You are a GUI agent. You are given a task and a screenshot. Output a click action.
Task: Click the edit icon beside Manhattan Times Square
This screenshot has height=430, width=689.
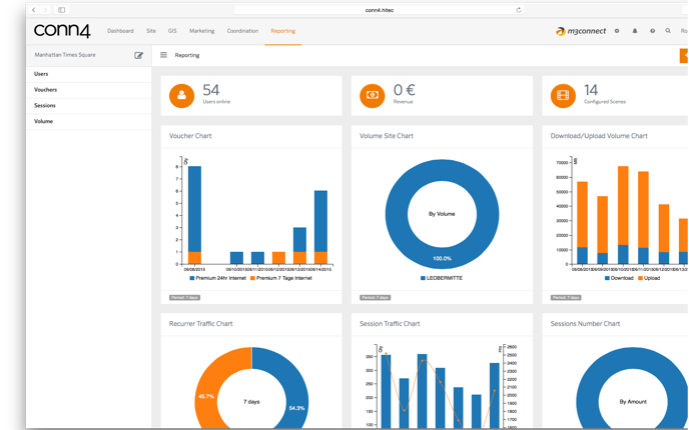(x=138, y=55)
